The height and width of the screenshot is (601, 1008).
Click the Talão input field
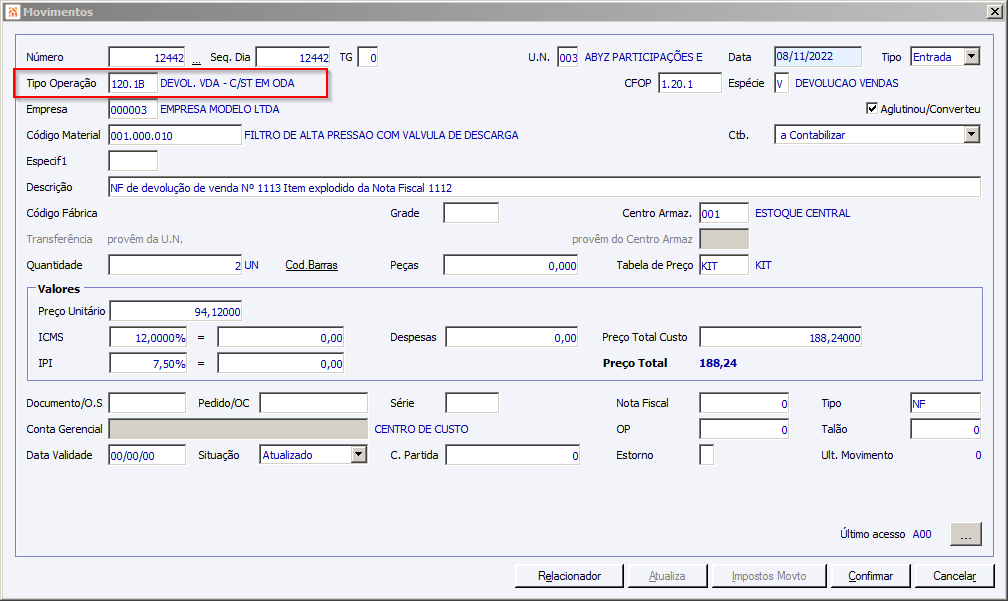coord(946,429)
